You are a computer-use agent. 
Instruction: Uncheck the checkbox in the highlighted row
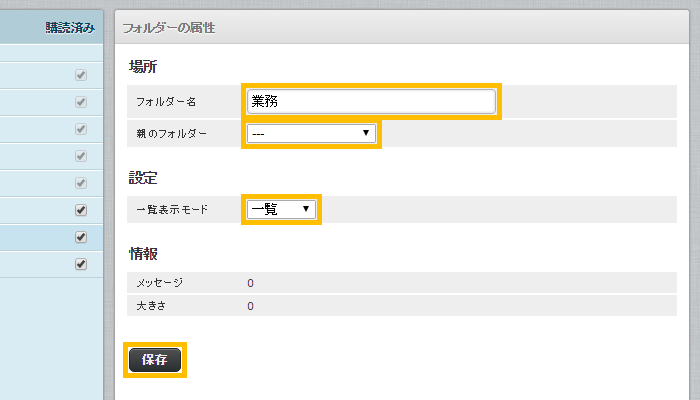pos(81,237)
